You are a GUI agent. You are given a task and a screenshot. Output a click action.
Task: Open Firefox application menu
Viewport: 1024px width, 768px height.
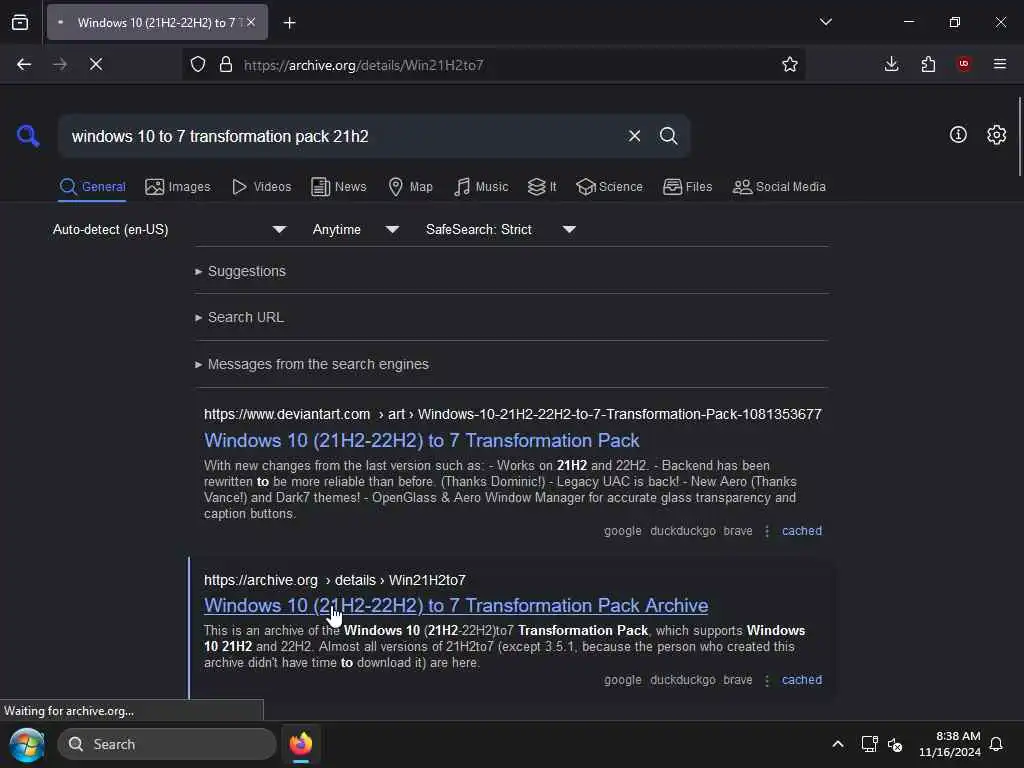[x=1000, y=64]
